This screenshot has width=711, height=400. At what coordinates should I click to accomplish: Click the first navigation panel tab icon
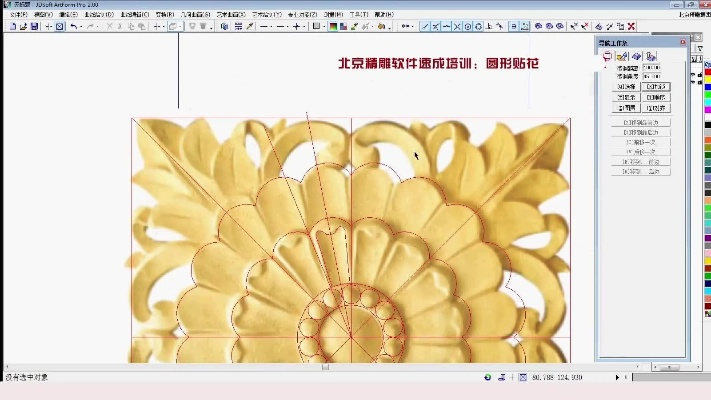pyautogui.click(x=607, y=56)
